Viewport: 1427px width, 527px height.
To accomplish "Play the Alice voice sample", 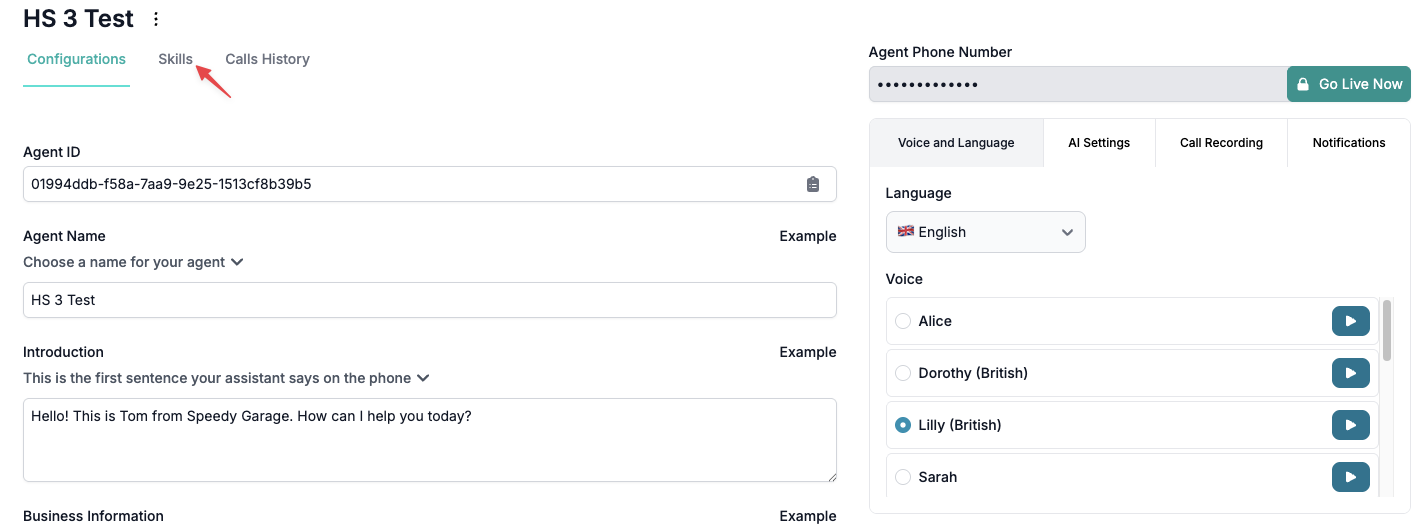I will pyautogui.click(x=1350, y=321).
